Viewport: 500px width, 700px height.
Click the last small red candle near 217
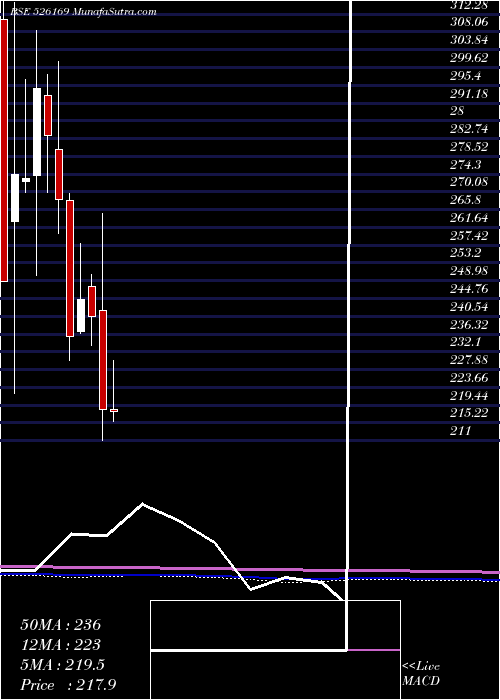(x=114, y=410)
